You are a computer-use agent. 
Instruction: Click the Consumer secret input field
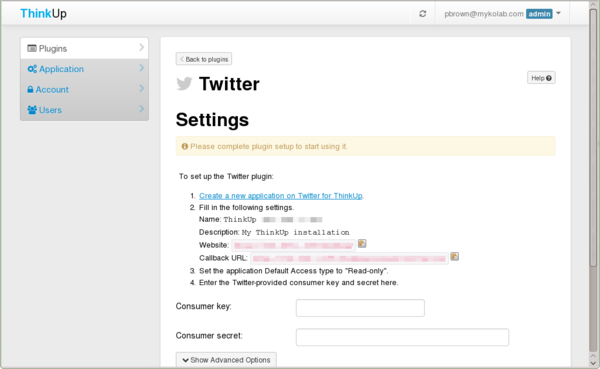click(402, 337)
